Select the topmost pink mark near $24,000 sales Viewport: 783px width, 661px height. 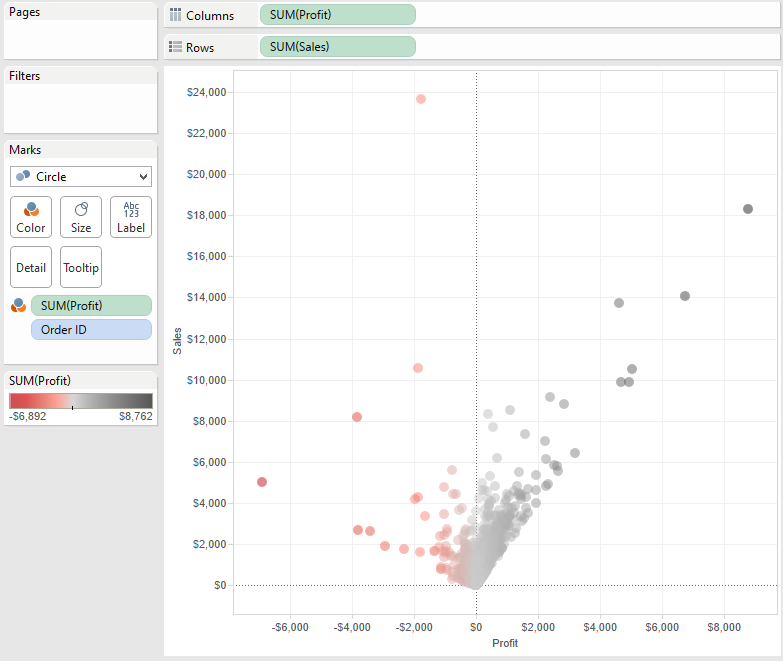[x=421, y=99]
